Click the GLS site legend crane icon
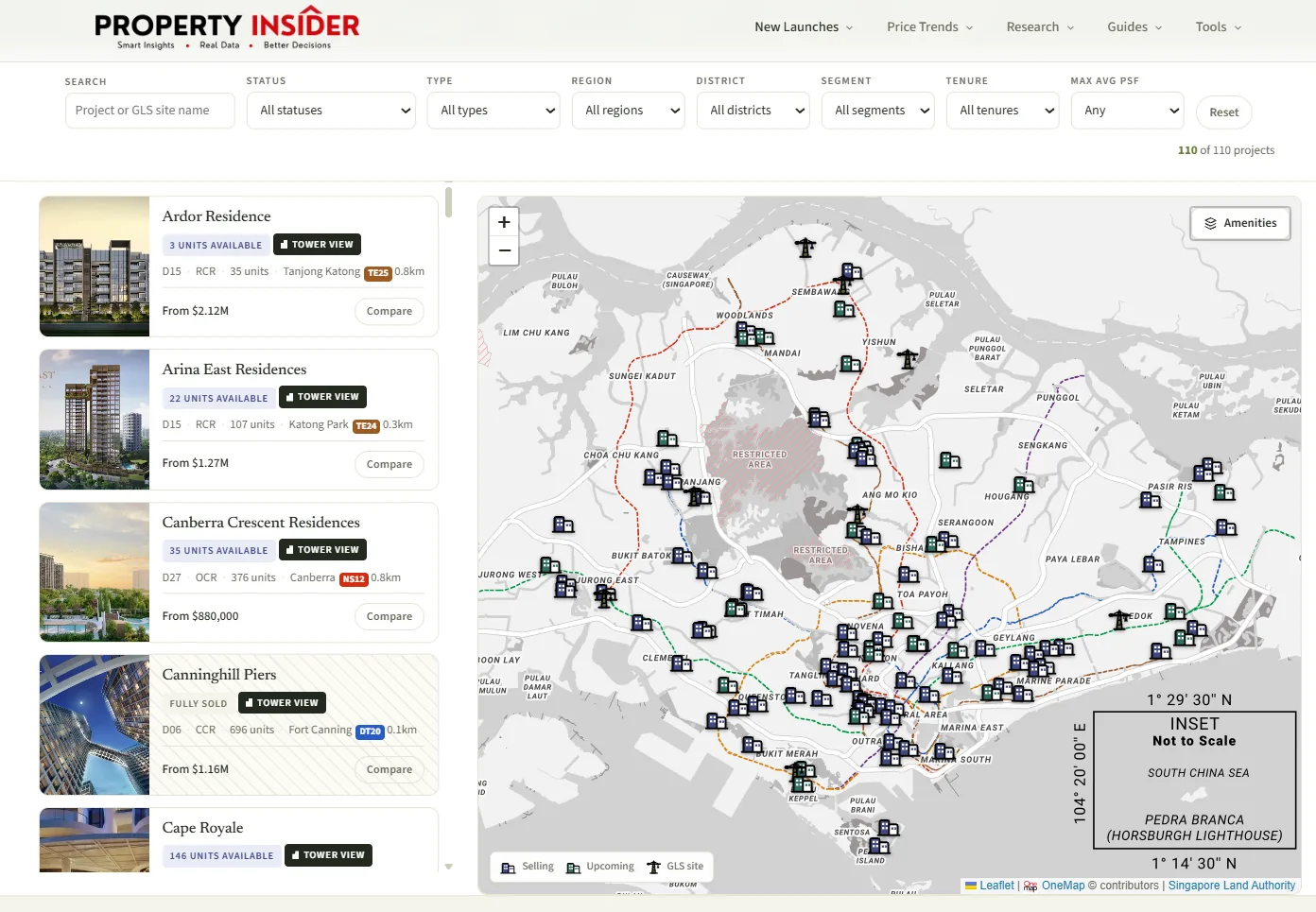Image resolution: width=1316 pixels, height=912 pixels. point(653,867)
